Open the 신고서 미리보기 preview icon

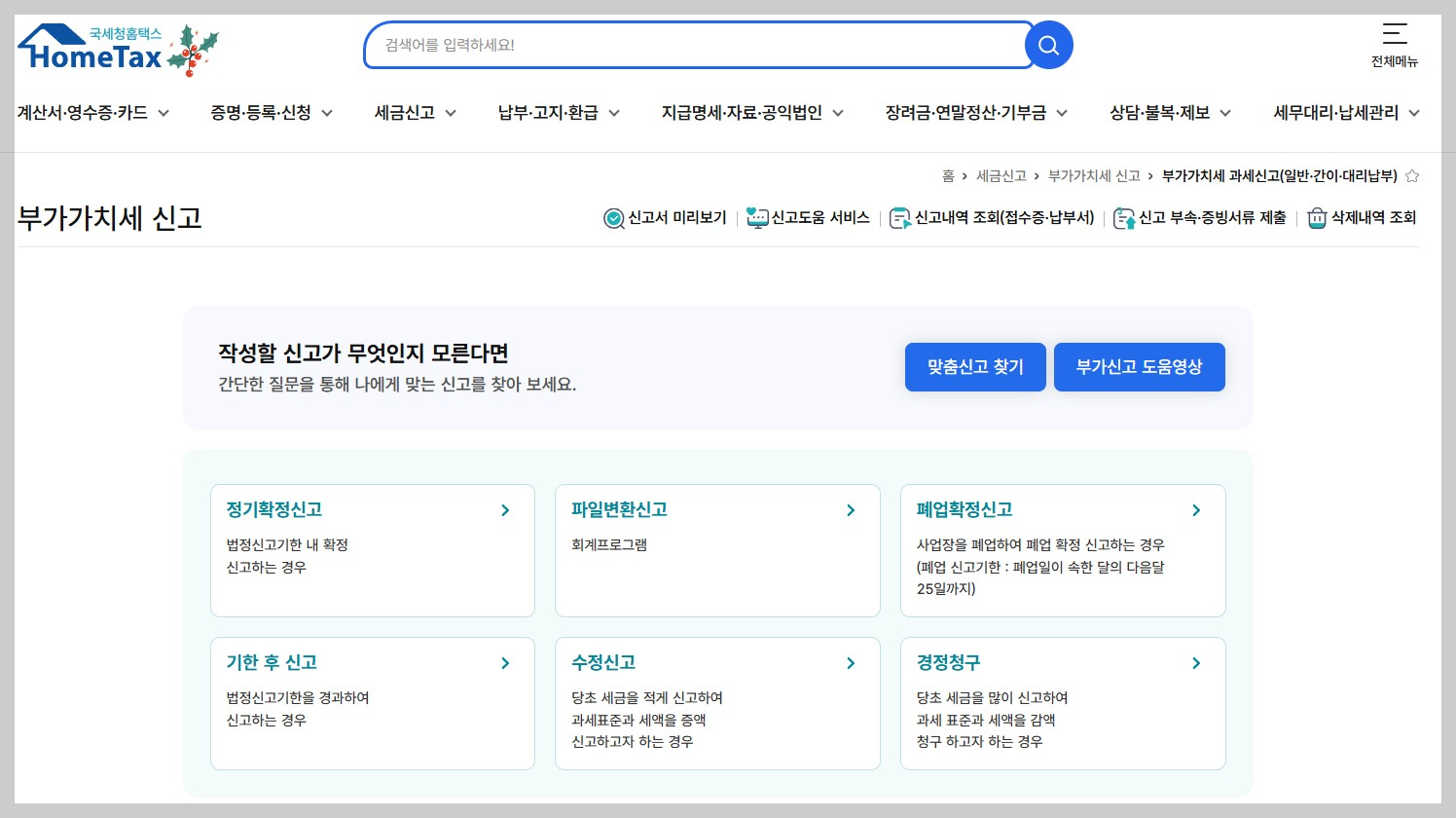click(x=614, y=218)
